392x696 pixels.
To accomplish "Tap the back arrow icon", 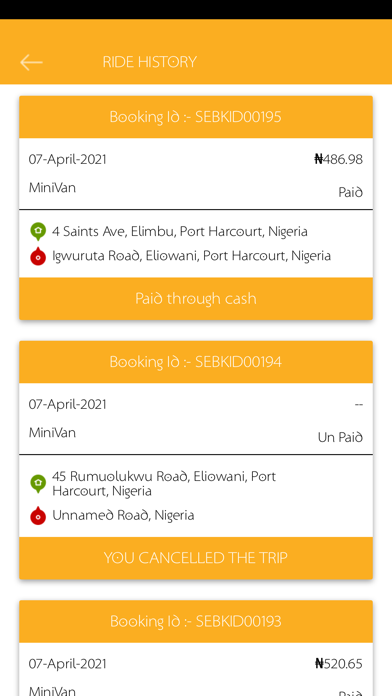I will [x=31, y=62].
